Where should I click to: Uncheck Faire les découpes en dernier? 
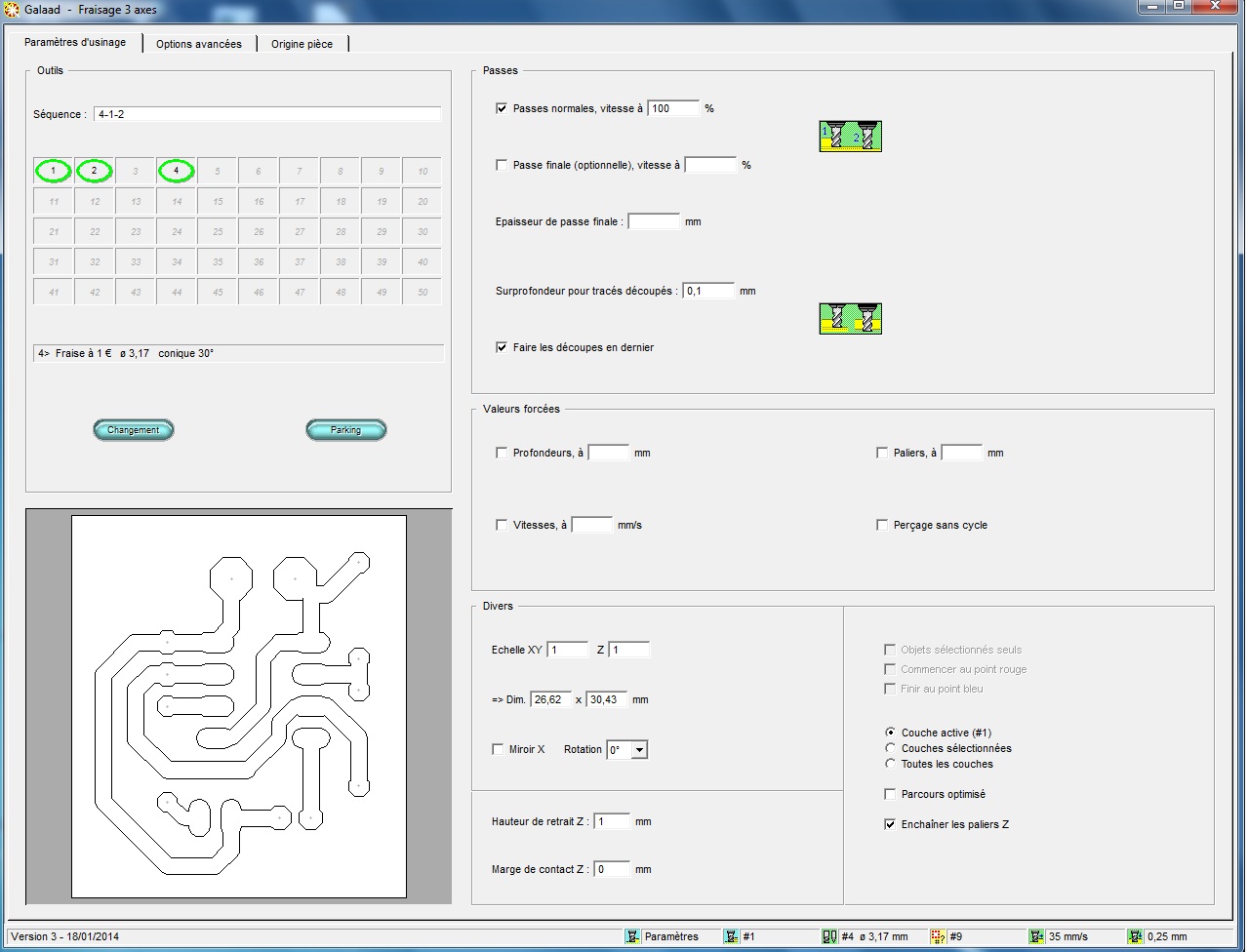pos(502,347)
